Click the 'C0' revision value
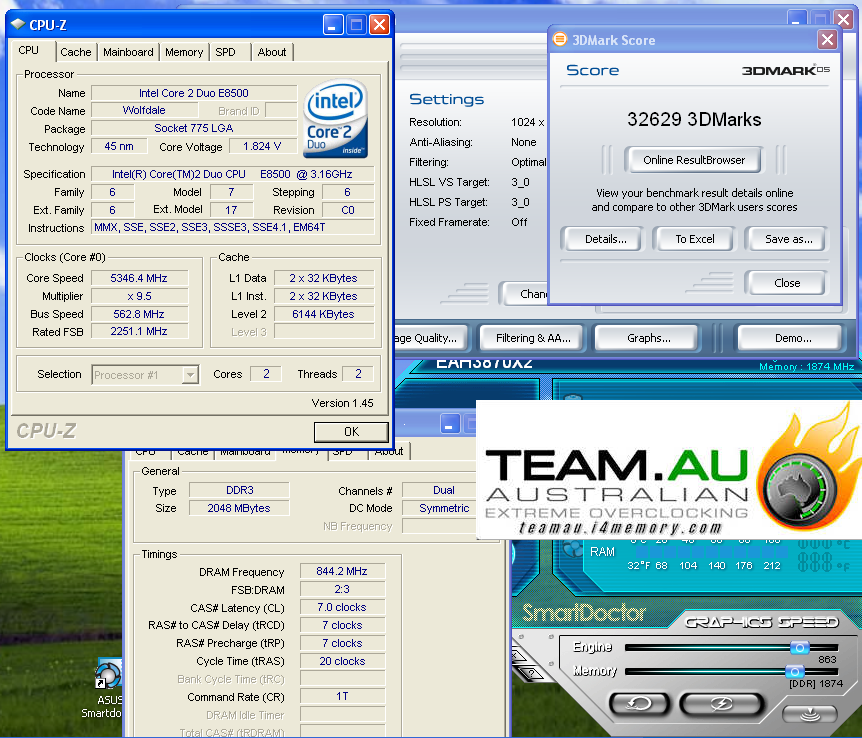This screenshot has width=862, height=738. click(347, 210)
